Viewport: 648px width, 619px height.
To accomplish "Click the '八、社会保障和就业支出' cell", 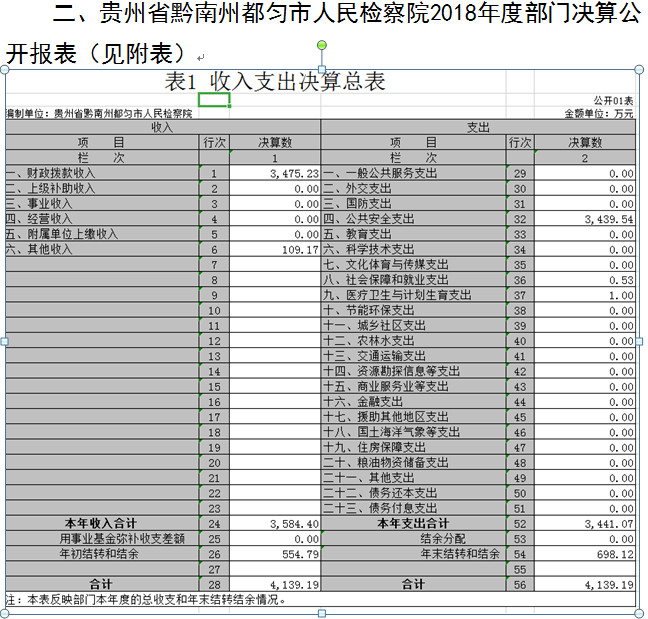I will click(413, 280).
